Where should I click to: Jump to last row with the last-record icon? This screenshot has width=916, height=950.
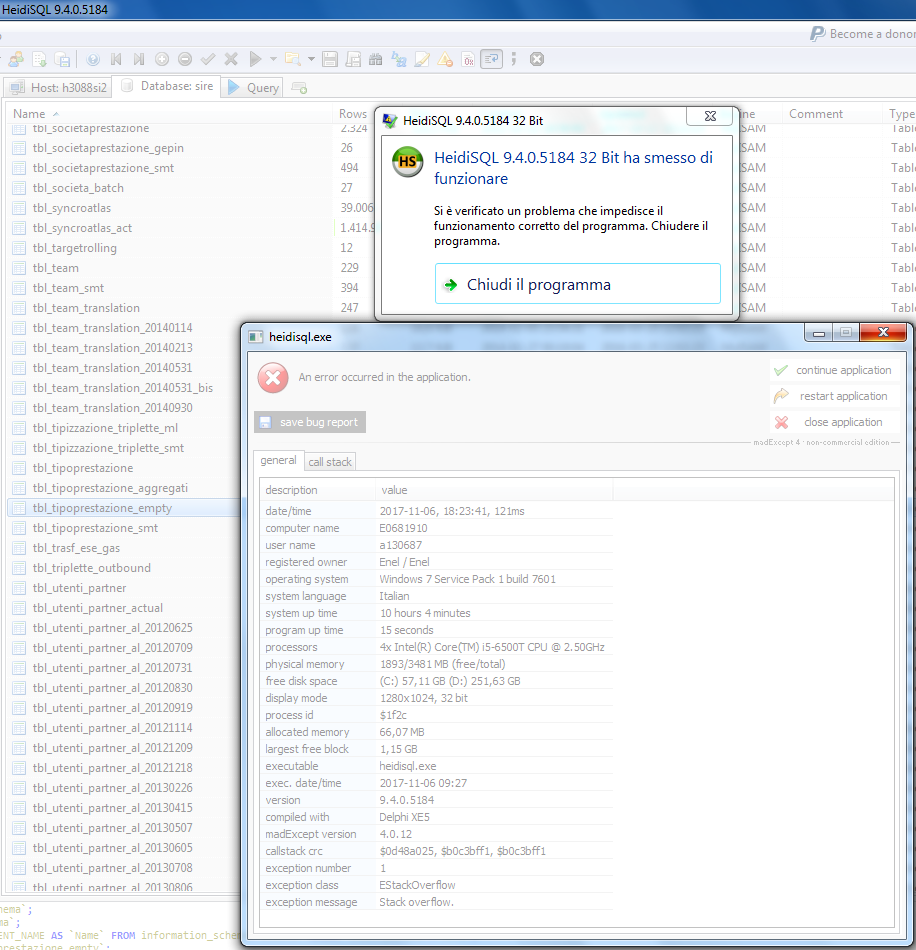[x=139, y=59]
